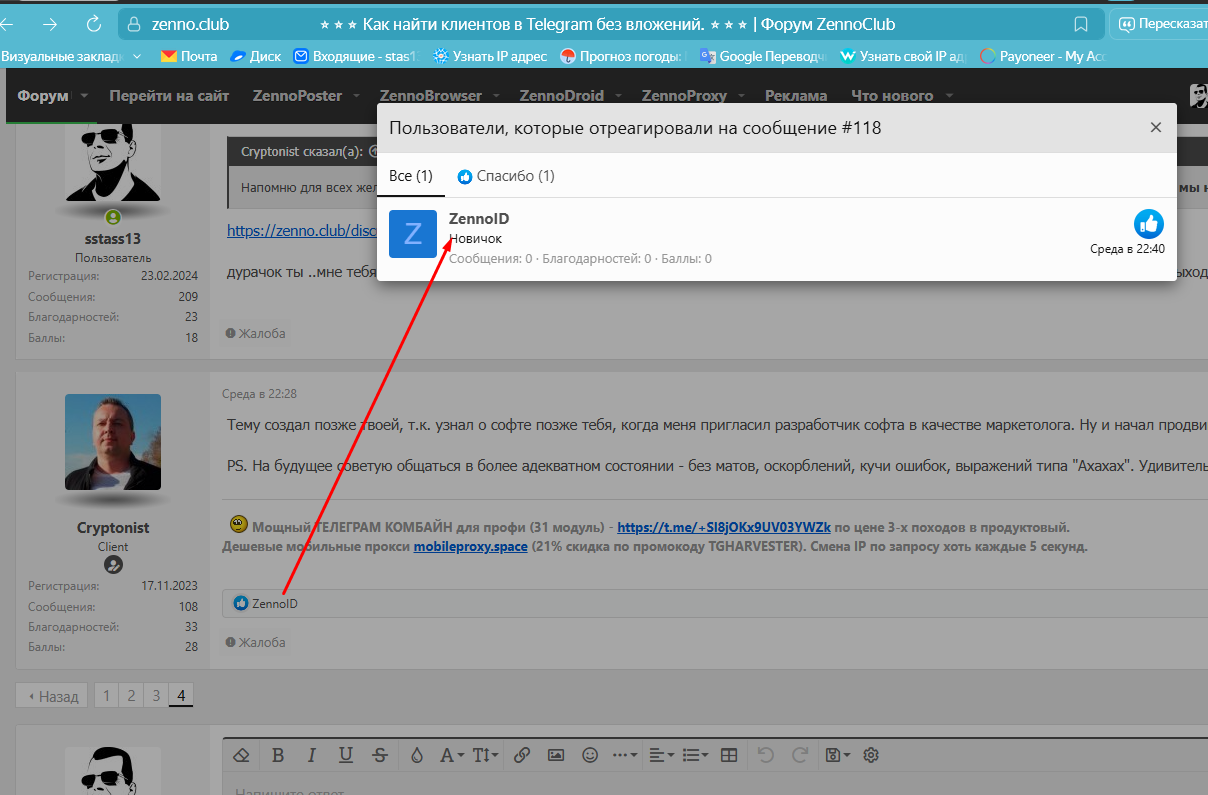Click the Пересказать button
The image size is (1208, 795).
coord(1161,24)
